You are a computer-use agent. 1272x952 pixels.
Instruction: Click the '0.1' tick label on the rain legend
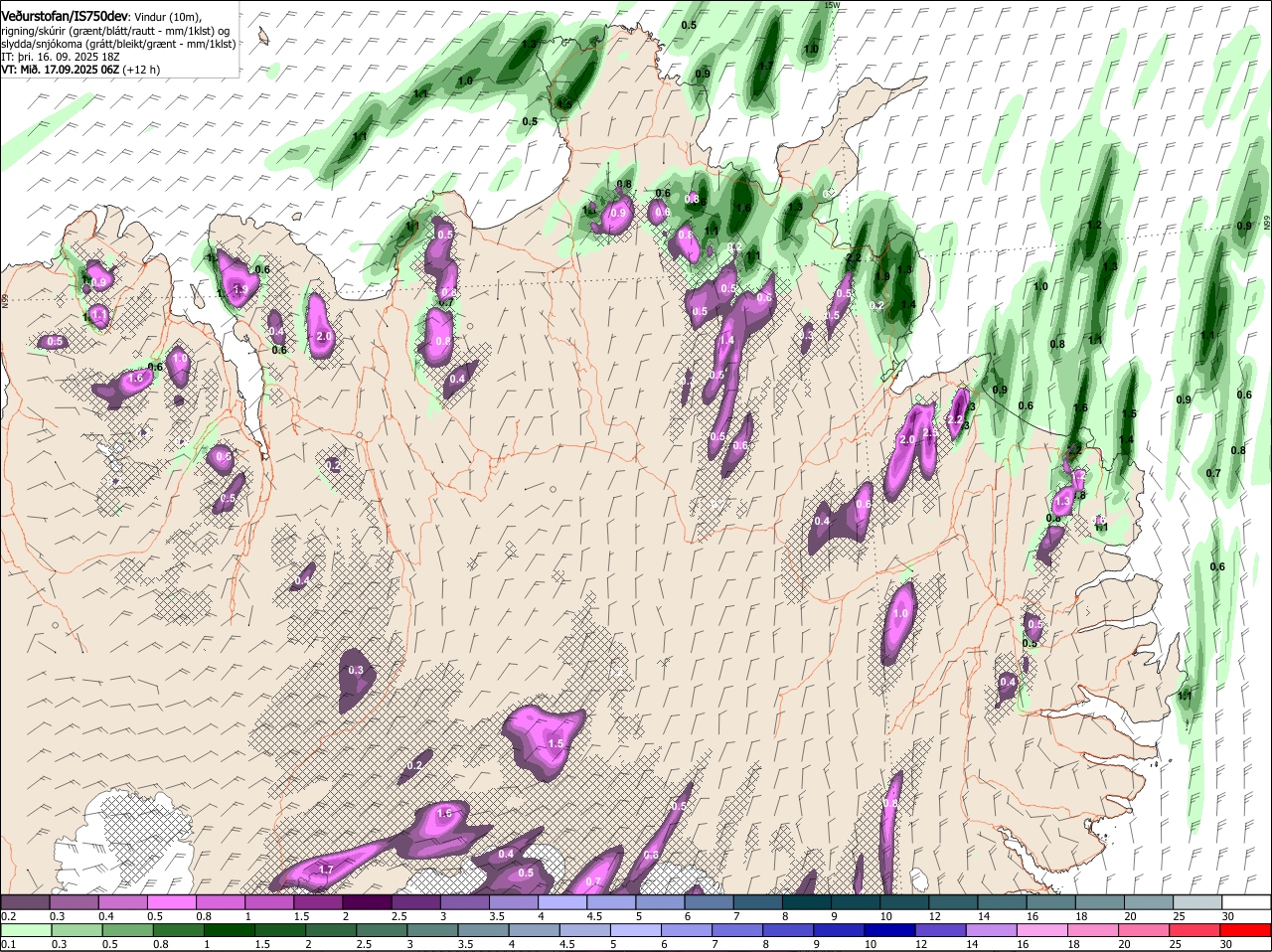8,944
